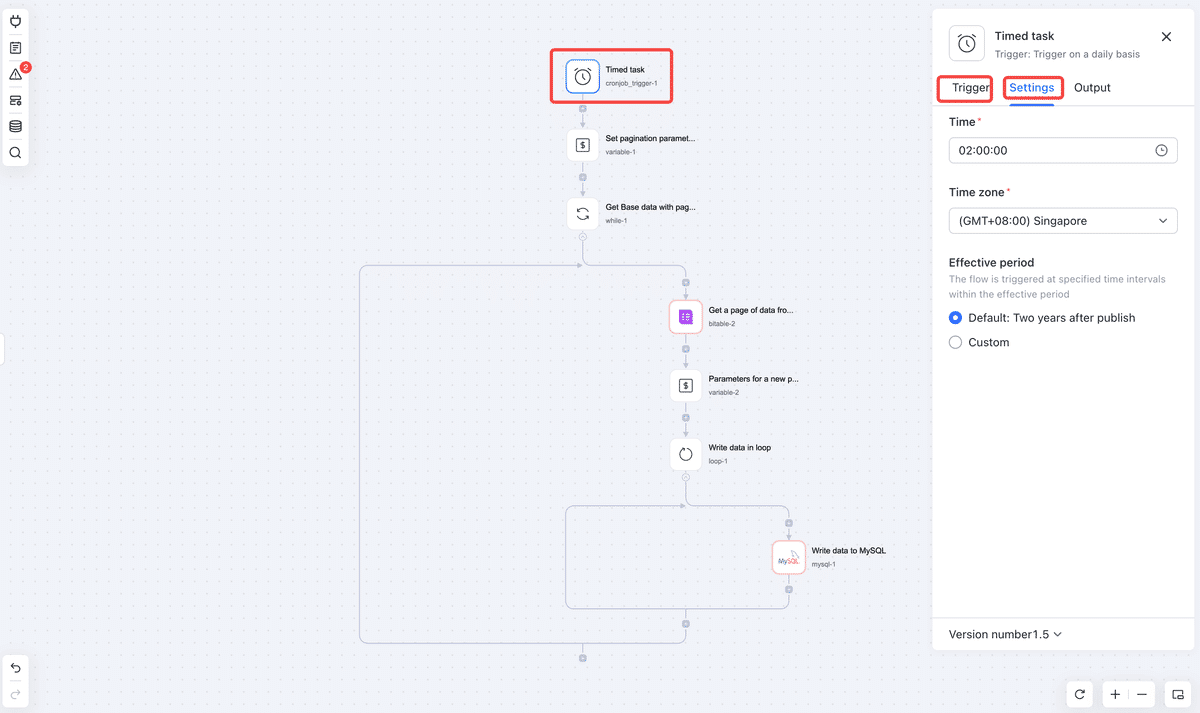
Task: Zoom in with the plus button
Action: [1116, 694]
